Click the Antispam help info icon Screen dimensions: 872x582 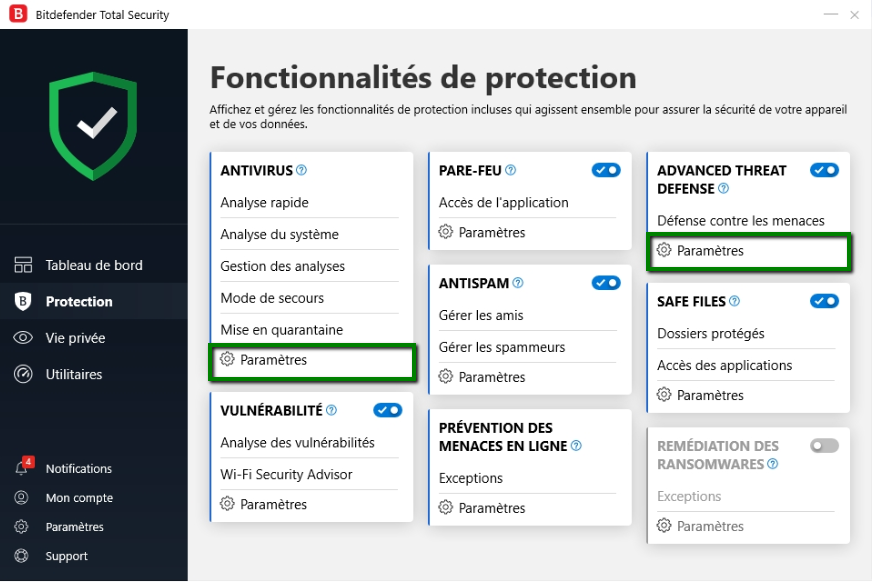tap(518, 283)
